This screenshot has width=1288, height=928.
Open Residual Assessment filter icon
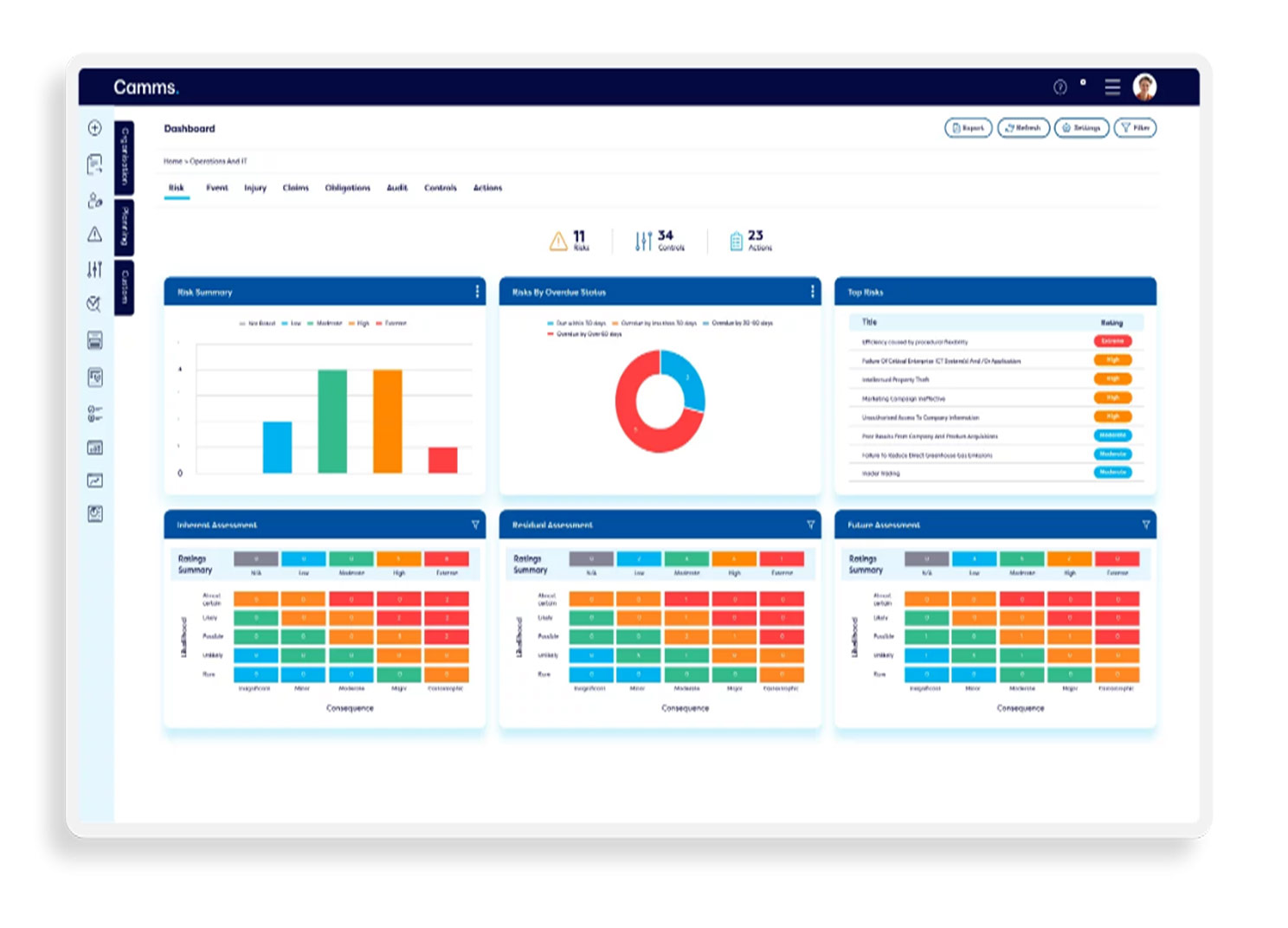[x=811, y=525]
